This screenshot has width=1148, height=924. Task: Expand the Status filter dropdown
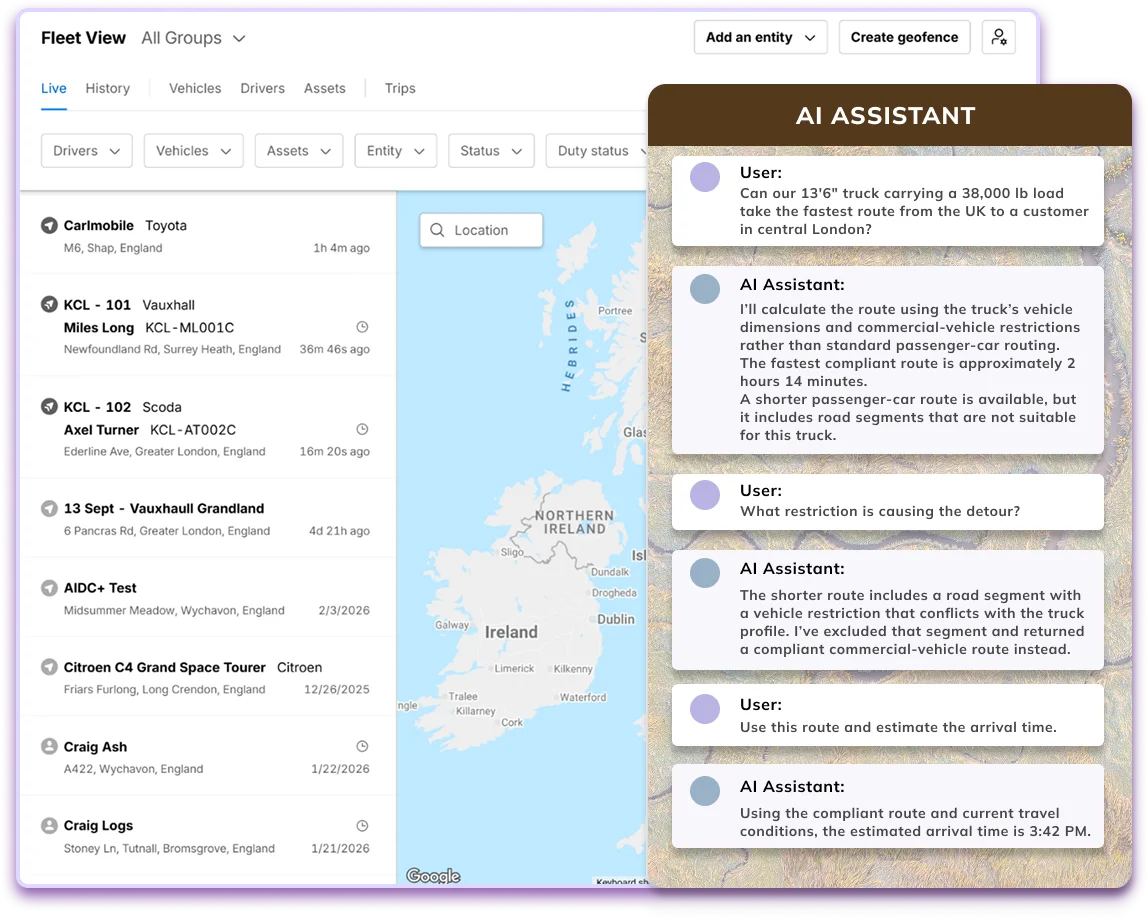coord(491,151)
